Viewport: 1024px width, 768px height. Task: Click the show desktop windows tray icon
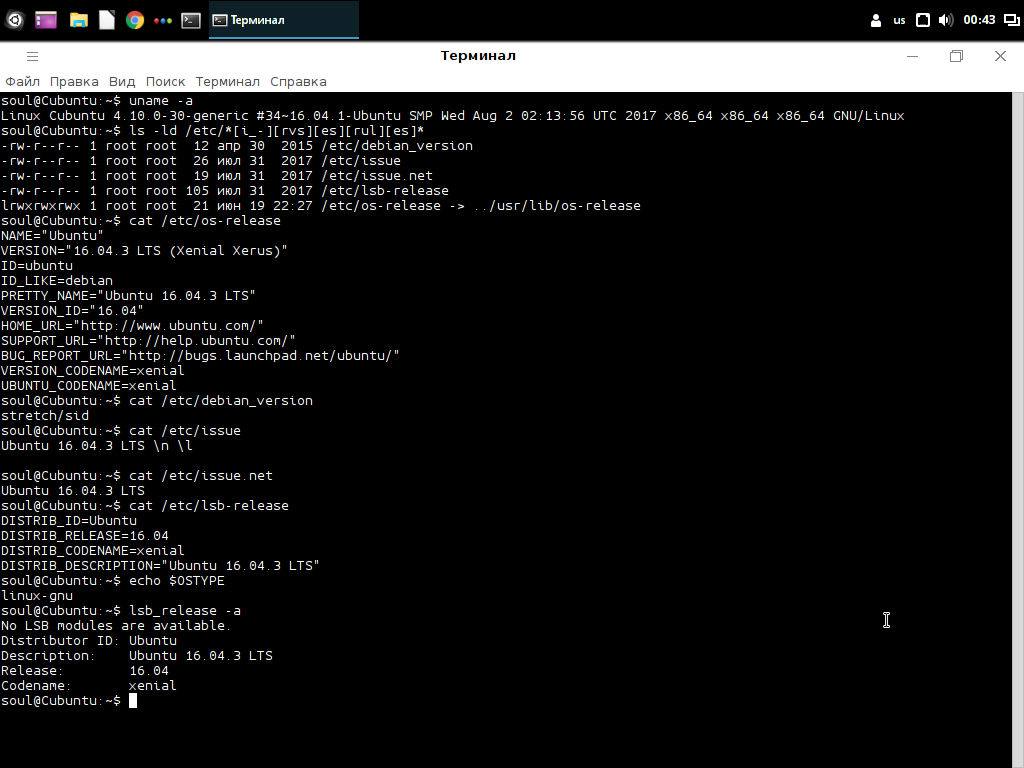(x=1012, y=20)
